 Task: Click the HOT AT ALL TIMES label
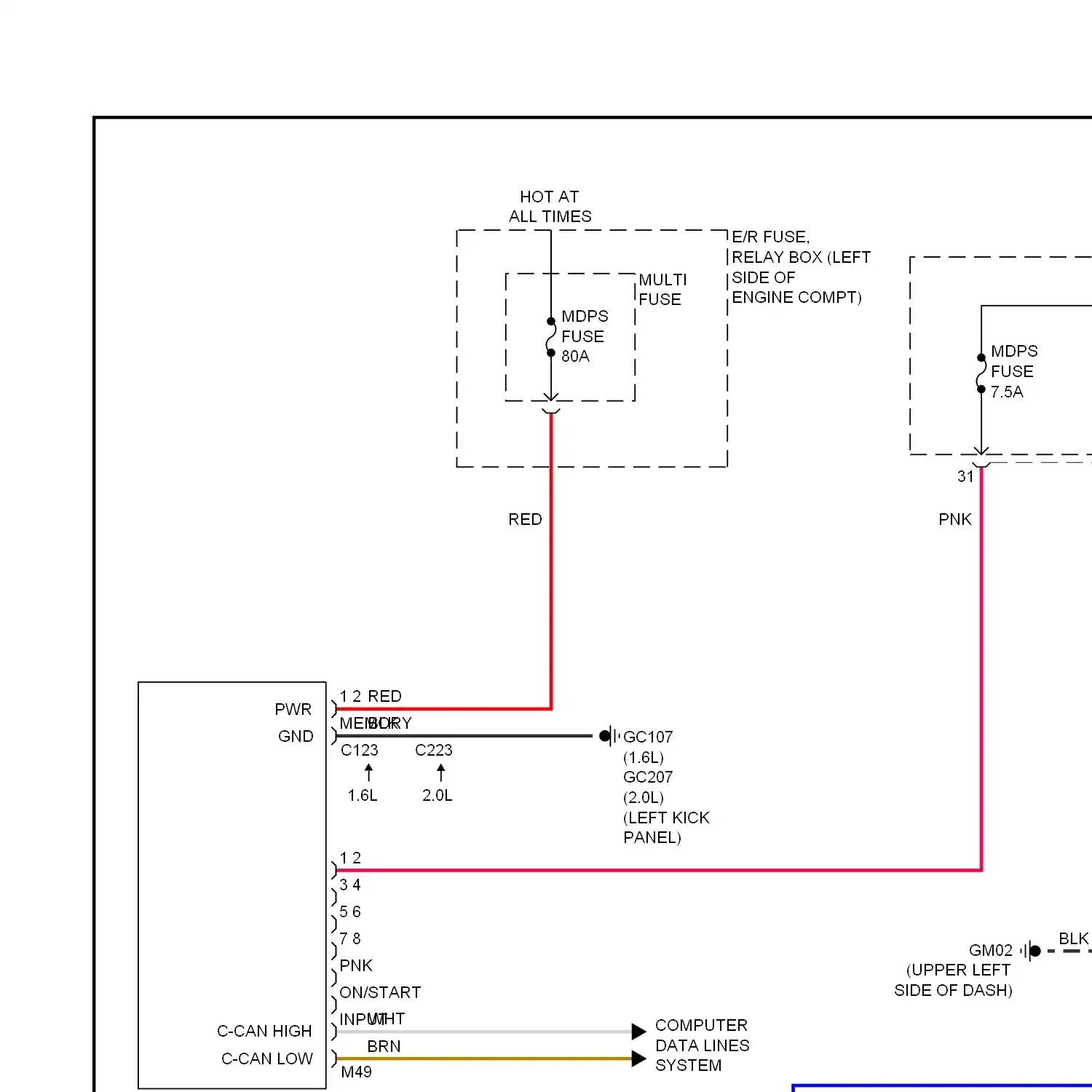tap(550, 207)
